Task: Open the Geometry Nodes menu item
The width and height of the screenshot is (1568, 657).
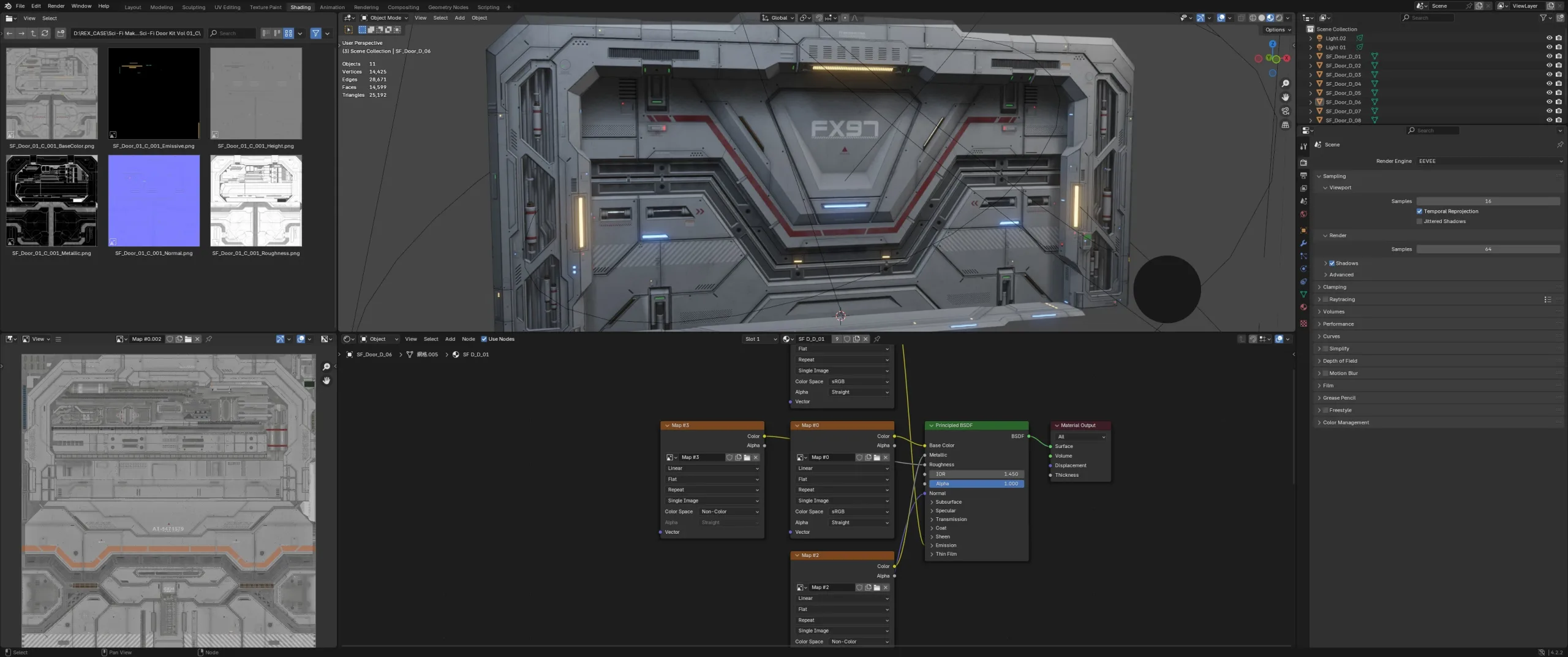Action: [448, 7]
